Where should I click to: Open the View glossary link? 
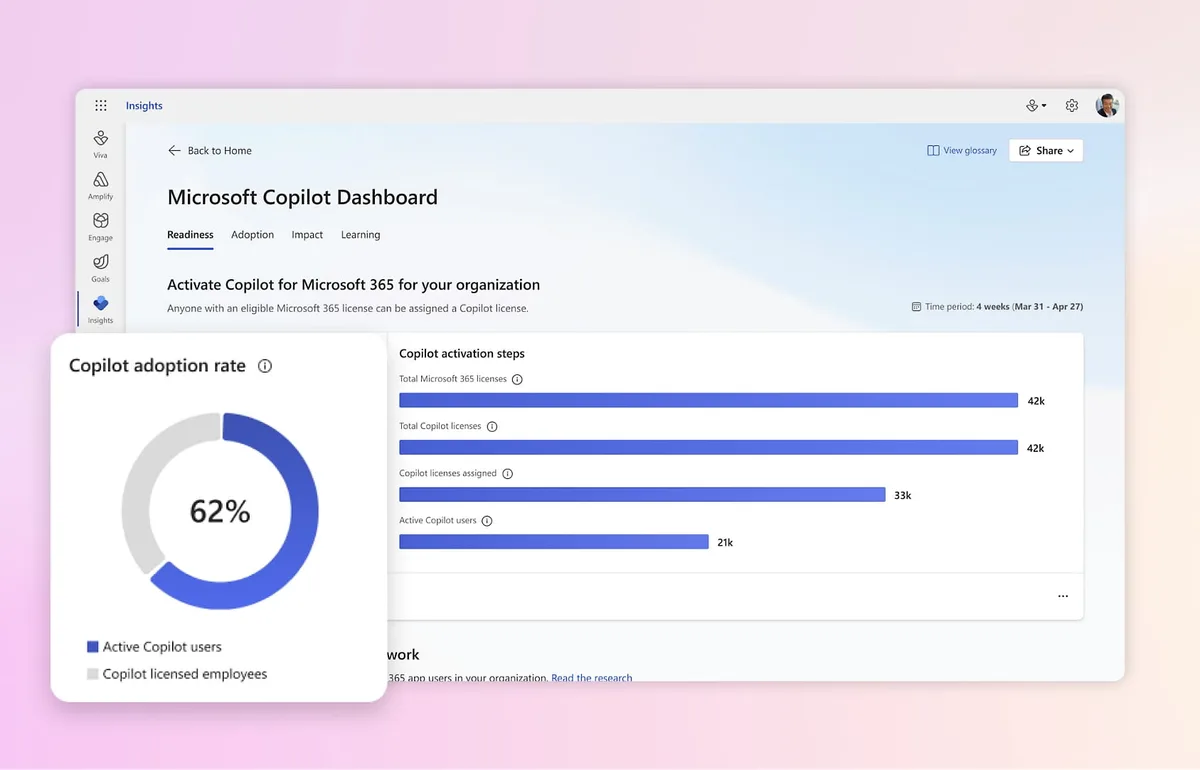pos(962,151)
